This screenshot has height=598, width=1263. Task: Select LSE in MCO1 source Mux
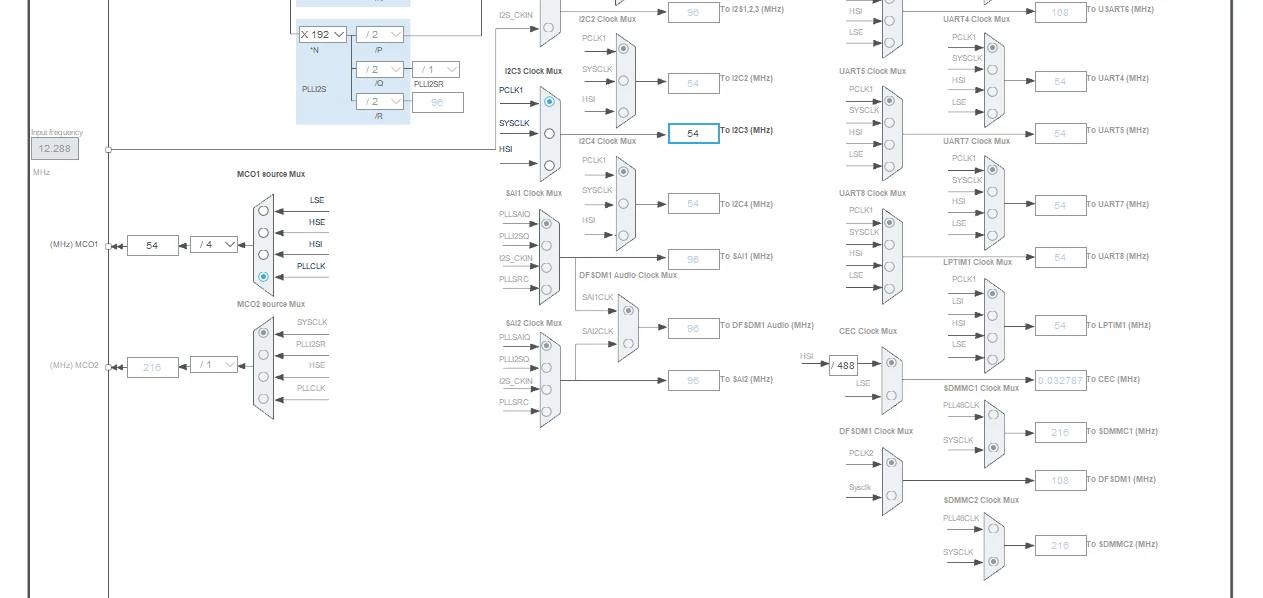coord(264,211)
